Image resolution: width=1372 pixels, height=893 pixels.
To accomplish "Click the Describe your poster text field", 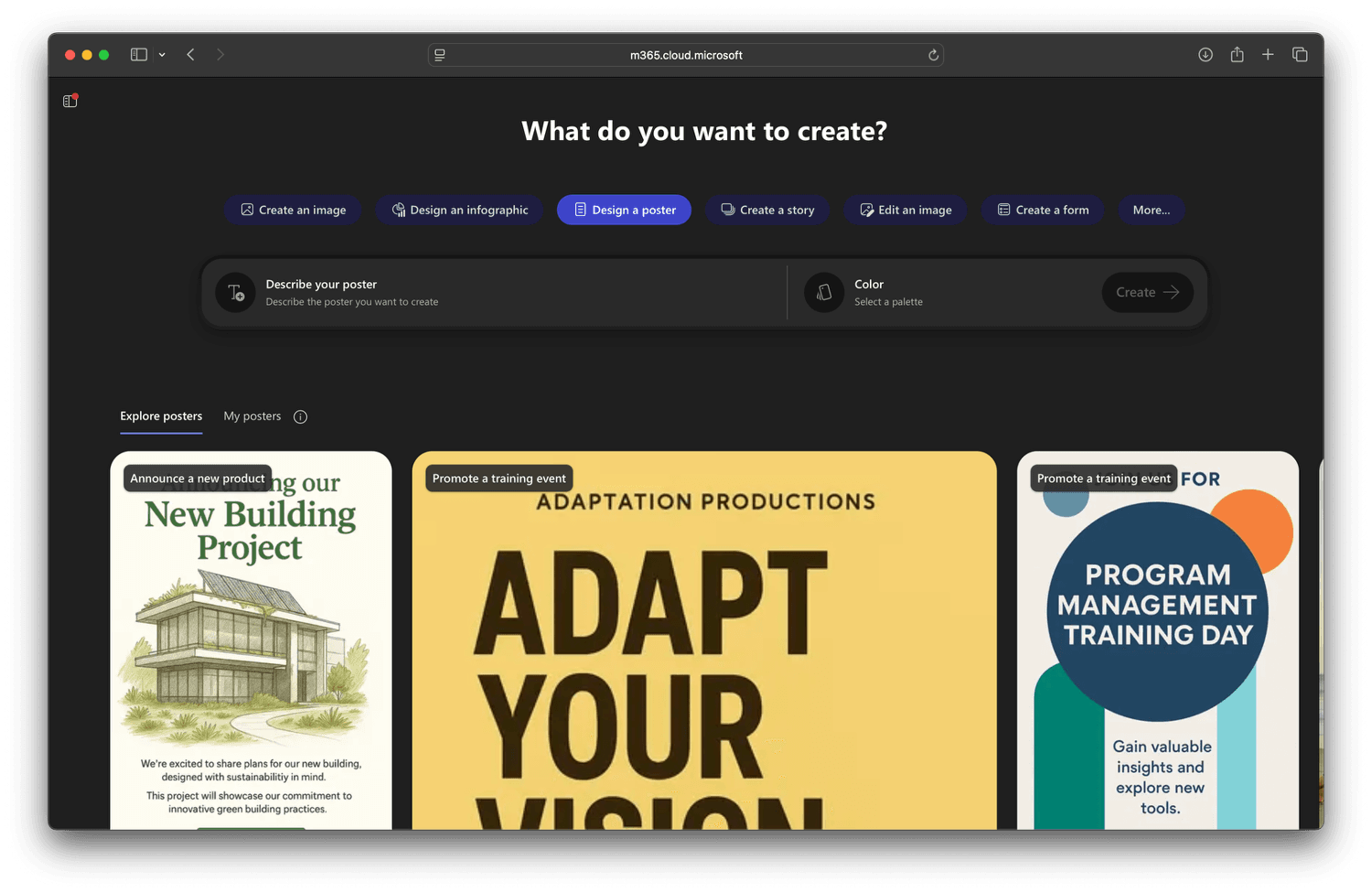I will [x=494, y=293].
